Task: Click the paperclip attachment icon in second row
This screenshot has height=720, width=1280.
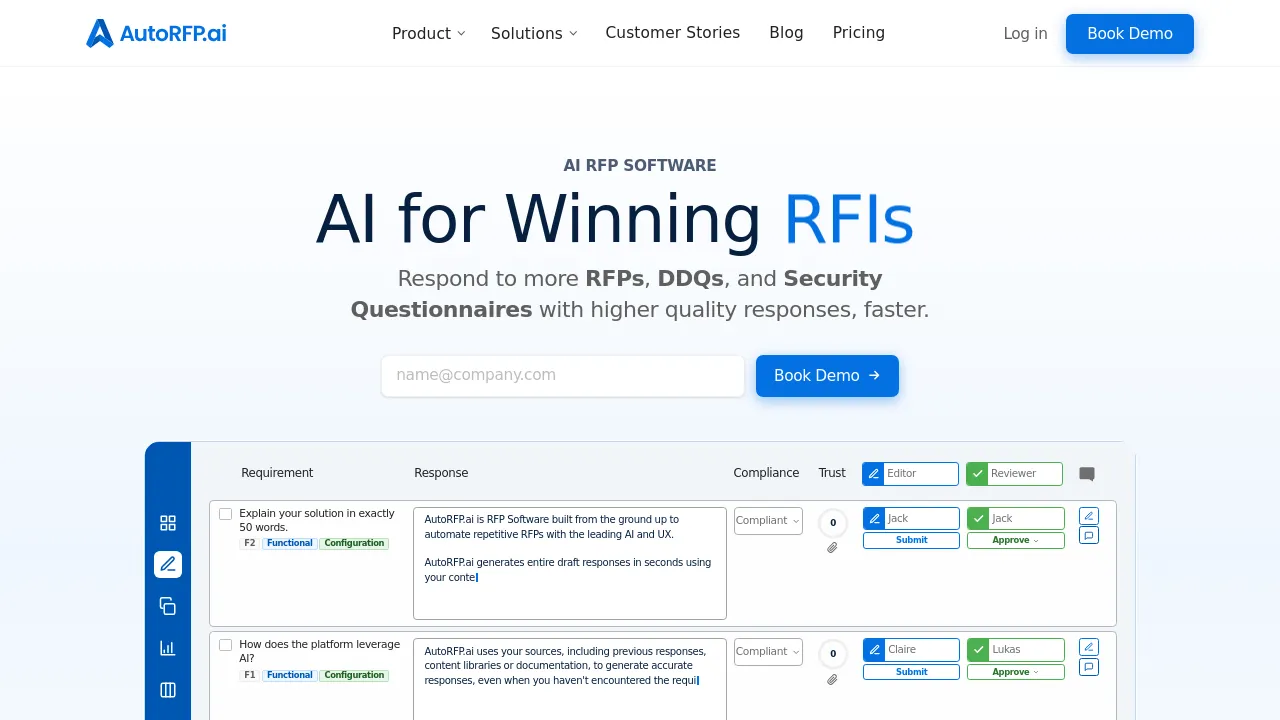Action: pyautogui.click(x=832, y=680)
